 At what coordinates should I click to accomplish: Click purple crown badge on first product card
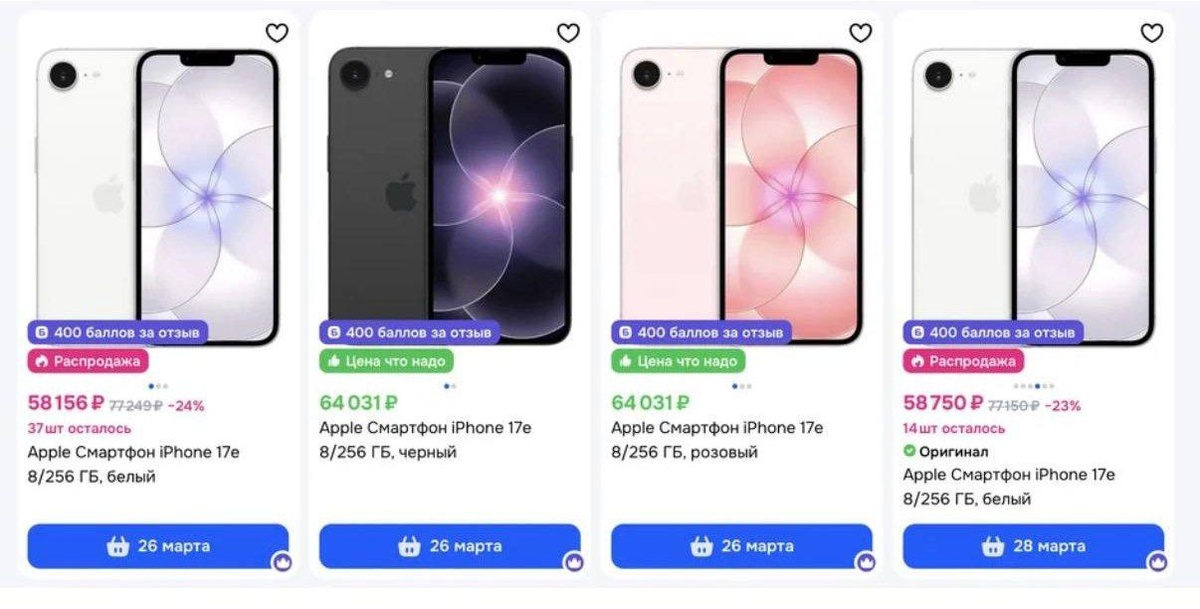coord(282,562)
